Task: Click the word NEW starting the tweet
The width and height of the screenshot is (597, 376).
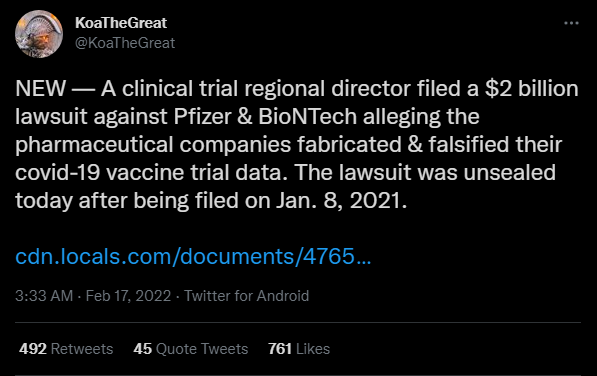Action: click(x=40, y=88)
